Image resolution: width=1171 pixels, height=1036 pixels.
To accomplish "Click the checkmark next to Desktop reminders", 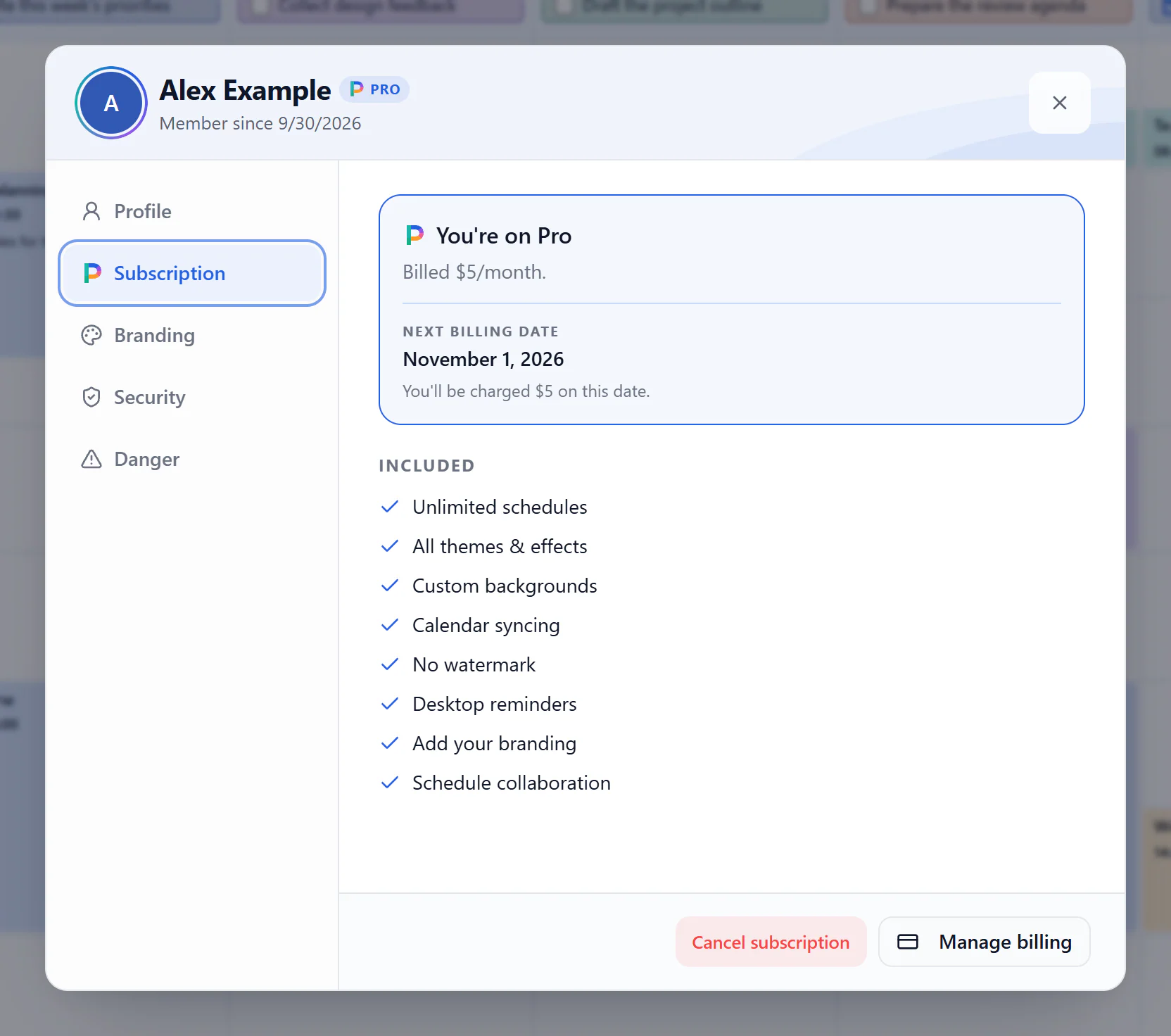I will coord(390,704).
